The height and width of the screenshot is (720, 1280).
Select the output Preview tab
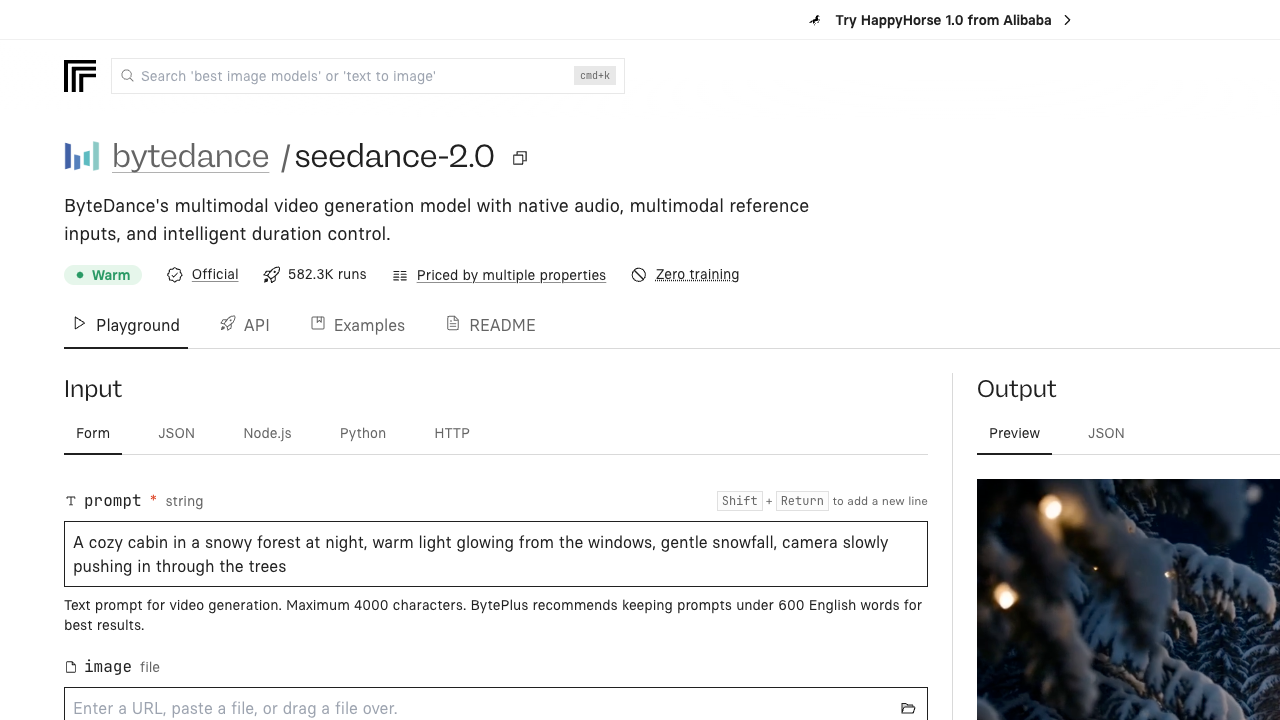click(1015, 433)
